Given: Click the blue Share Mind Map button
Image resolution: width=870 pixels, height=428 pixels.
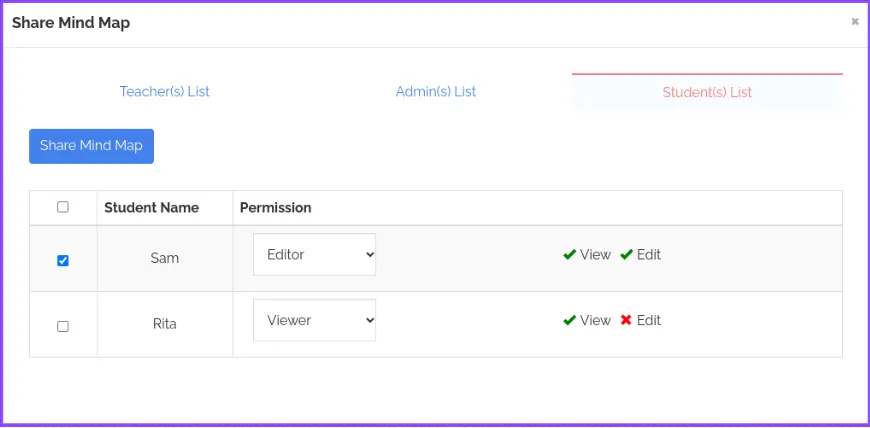Looking at the screenshot, I should tap(92, 146).
